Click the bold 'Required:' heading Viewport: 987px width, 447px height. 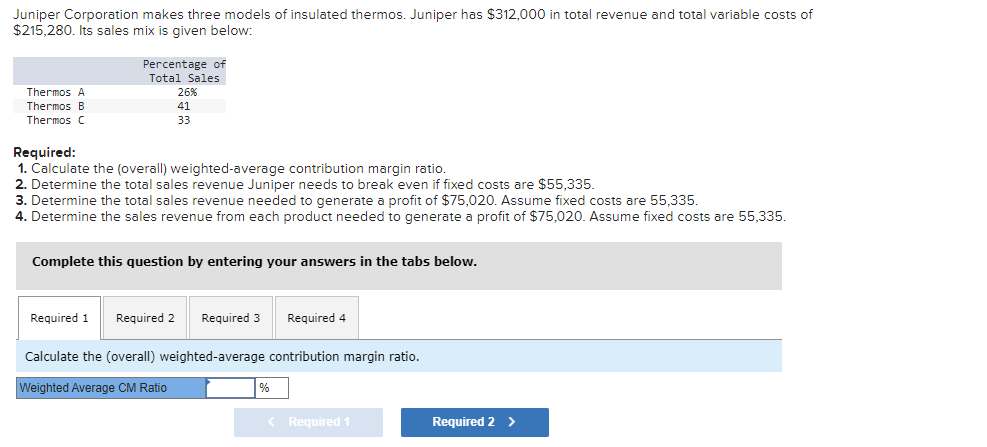44,153
